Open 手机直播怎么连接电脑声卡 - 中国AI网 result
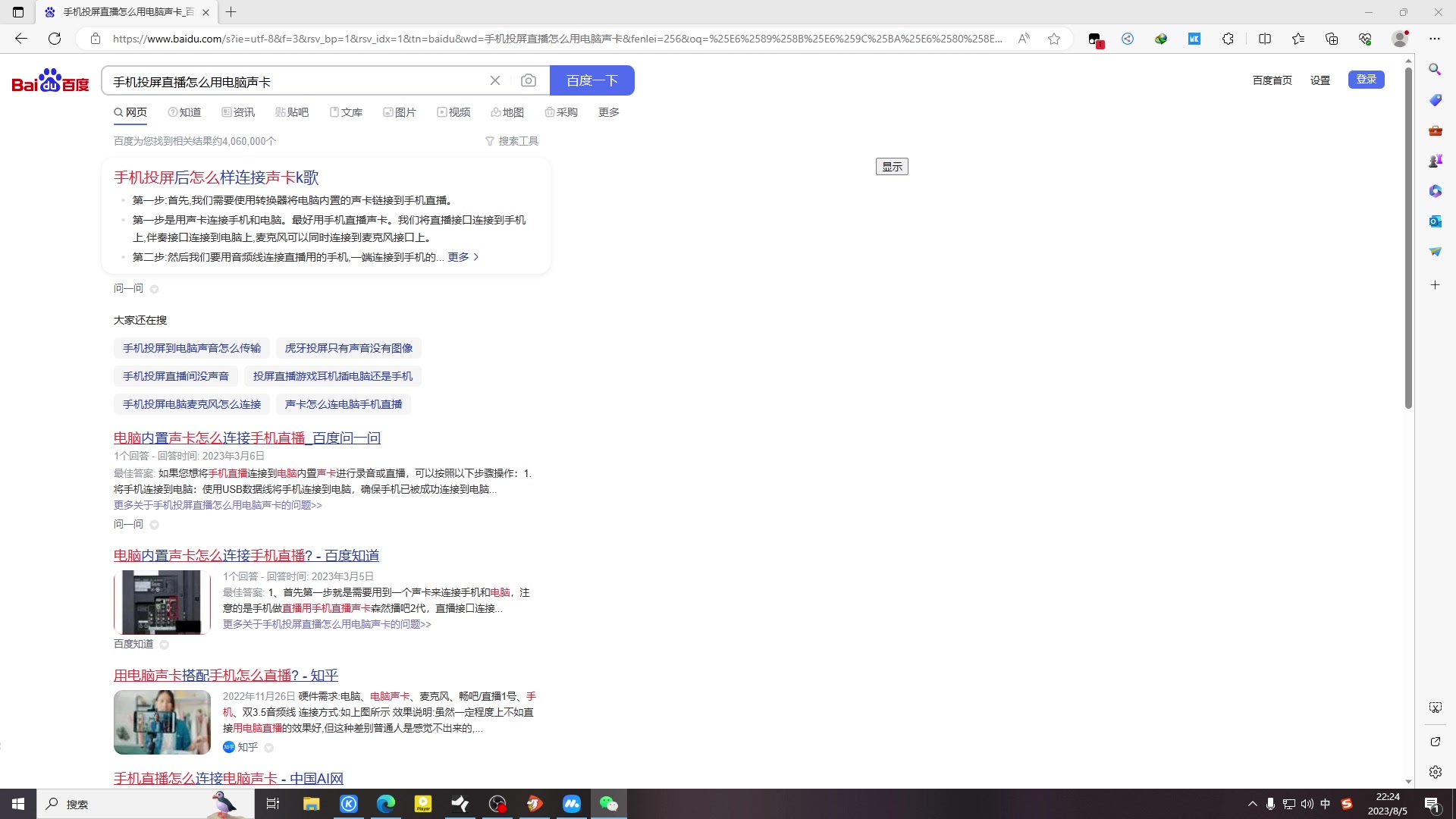The image size is (1456, 819). click(228, 778)
